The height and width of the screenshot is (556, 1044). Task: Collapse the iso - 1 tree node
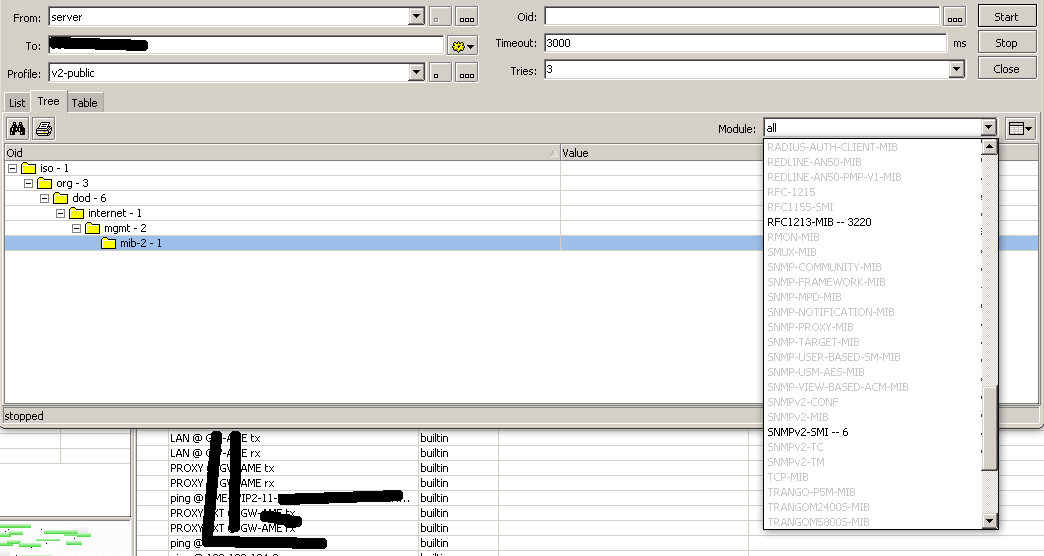pyautogui.click(x=12, y=168)
